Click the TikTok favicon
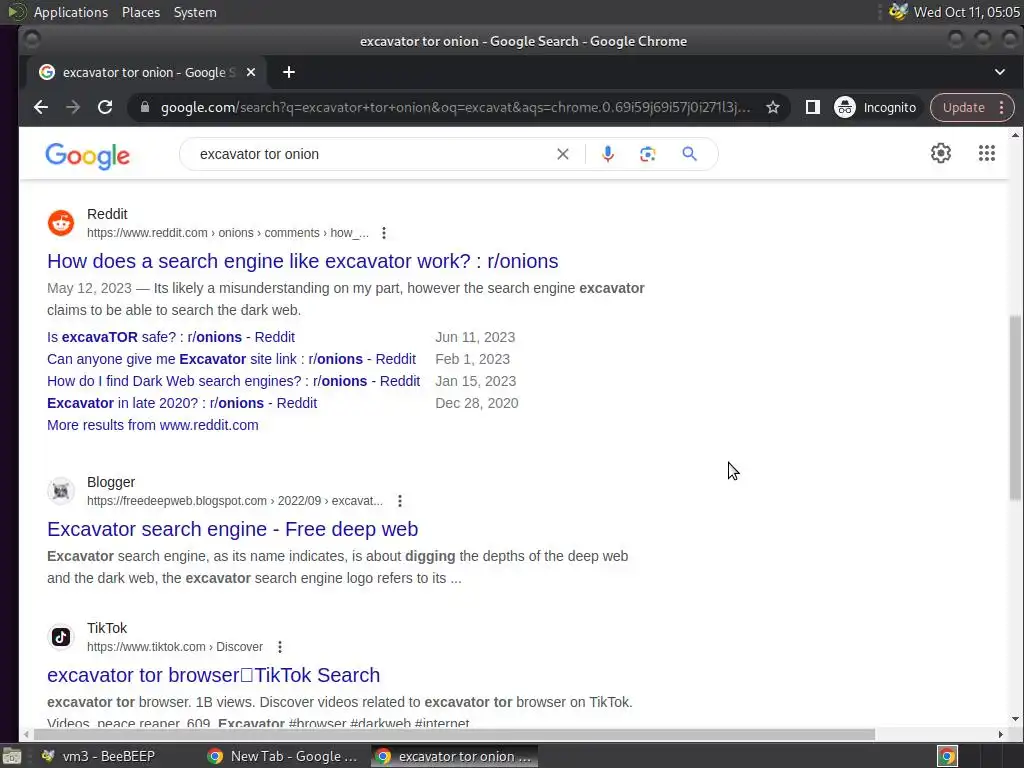This screenshot has height=768, width=1024. coord(61,637)
